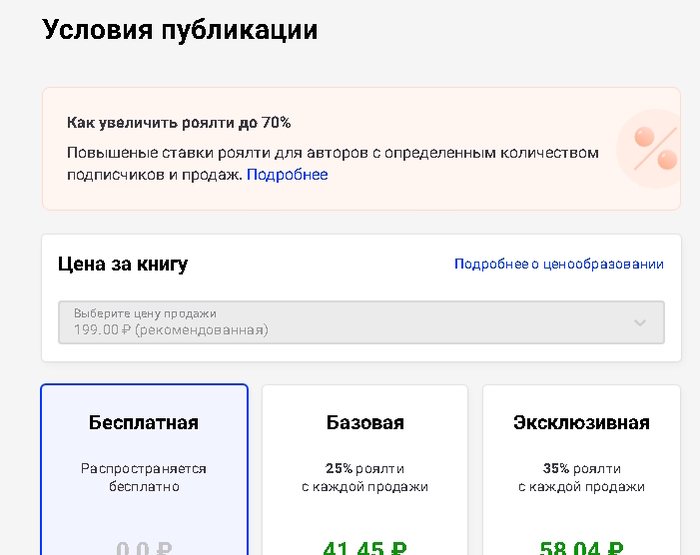Click the Распространяется бесплатно description
Screen dimensions: 700x555
click(x=144, y=477)
